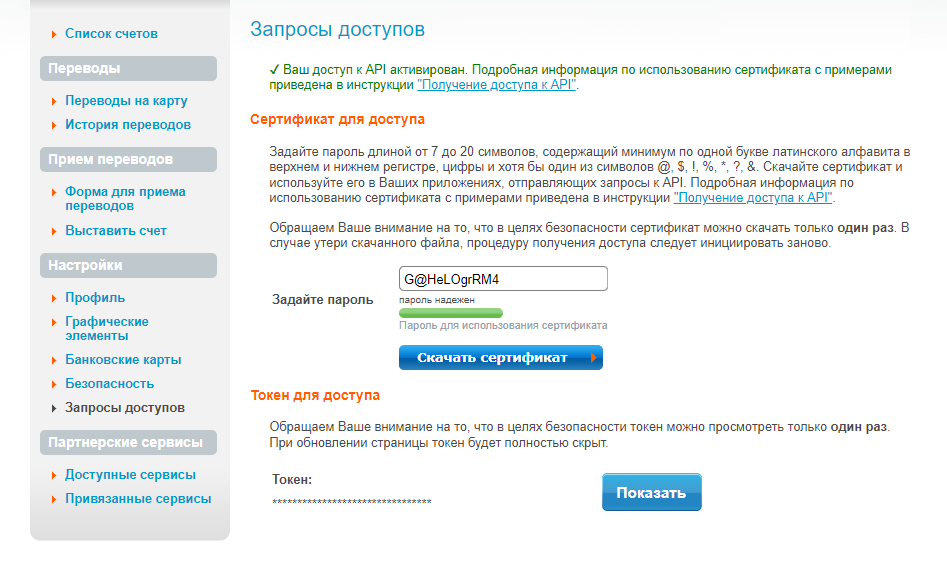Open Доступные сервисы page

[130, 475]
